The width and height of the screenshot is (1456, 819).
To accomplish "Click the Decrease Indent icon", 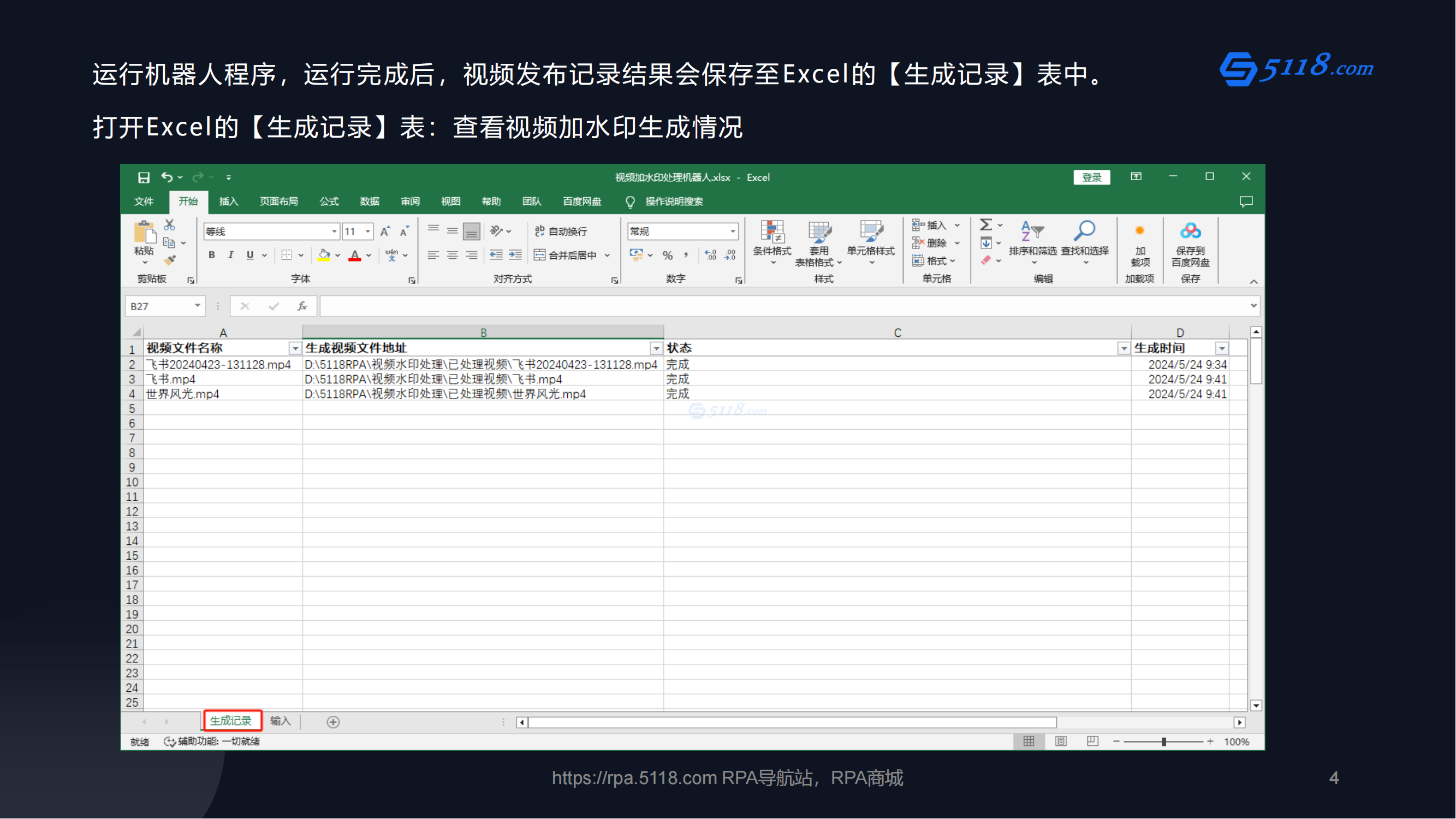I will (496, 256).
